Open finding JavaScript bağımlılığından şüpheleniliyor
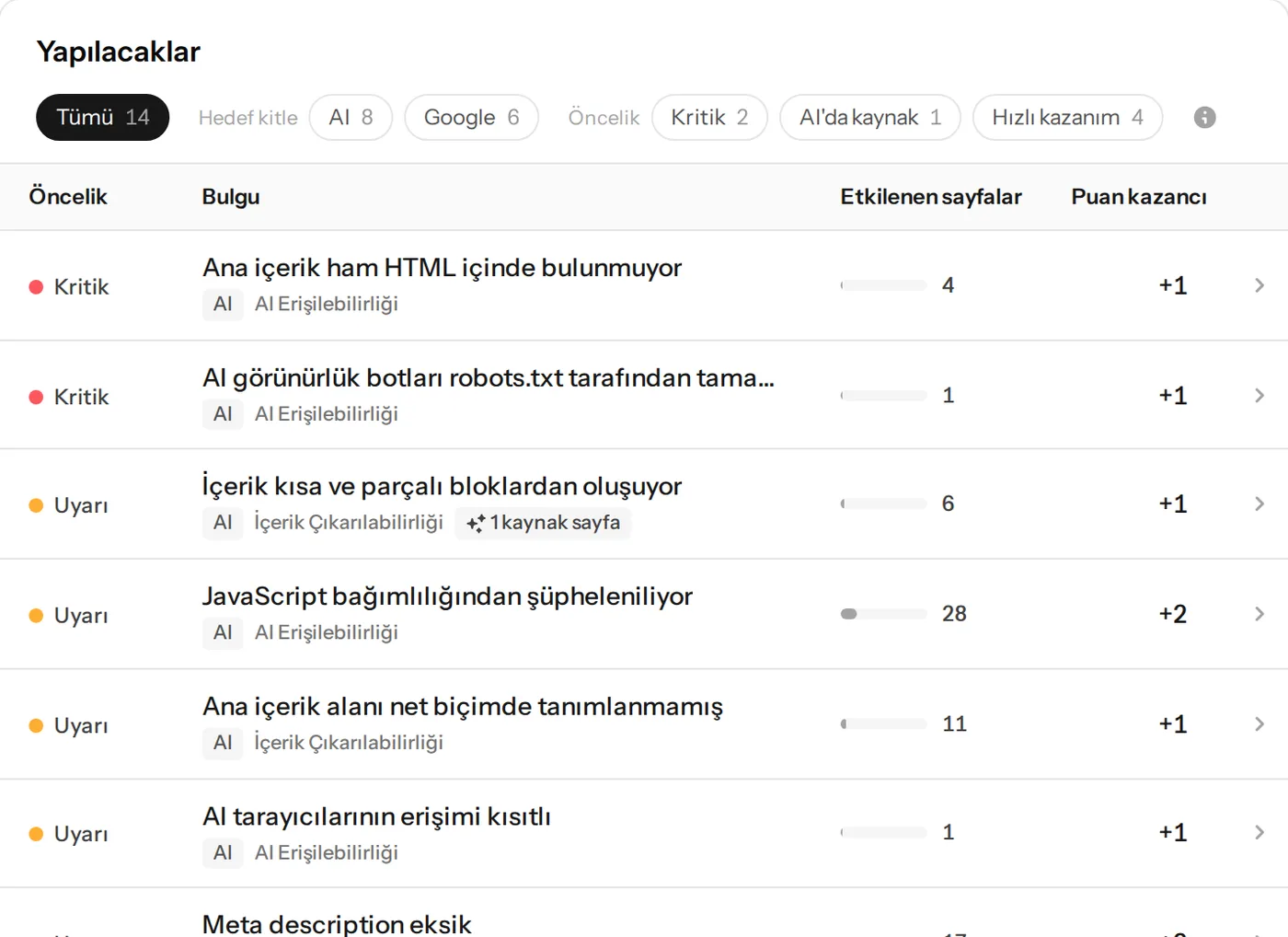This screenshot has width=1288, height=937. (x=447, y=596)
